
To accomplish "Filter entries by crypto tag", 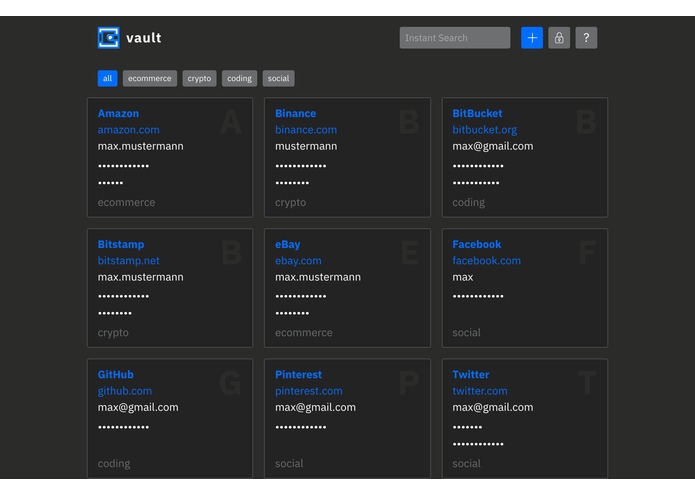I will 199,78.
